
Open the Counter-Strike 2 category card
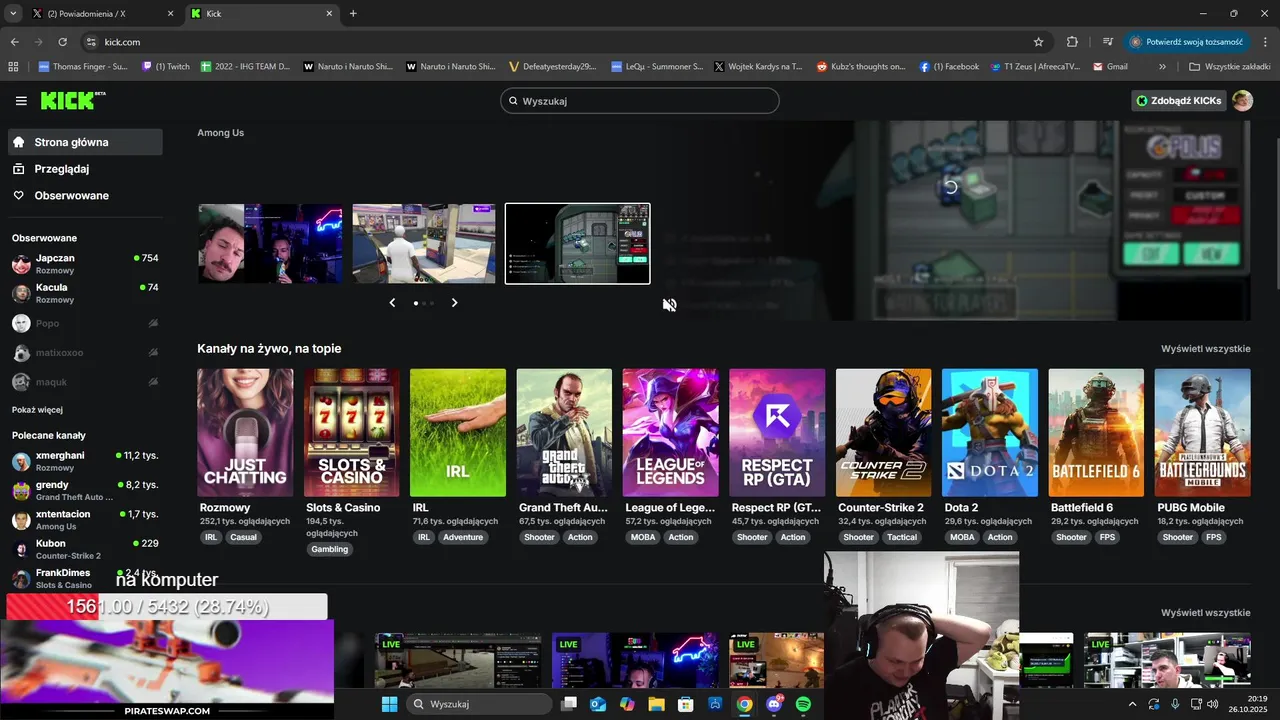tap(883, 433)
